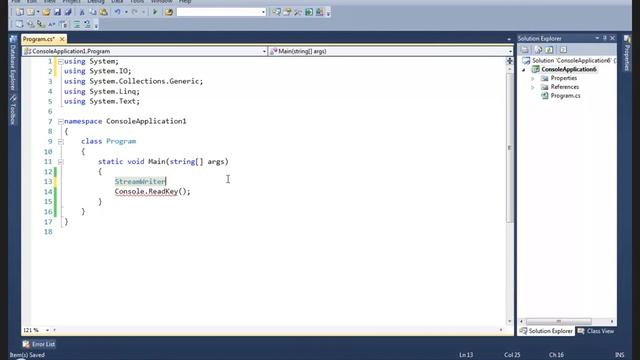The height and width of the screenshot is (360, 640).
Task: Start debugging with the green play arrow
Action: (x=155, y=12)
